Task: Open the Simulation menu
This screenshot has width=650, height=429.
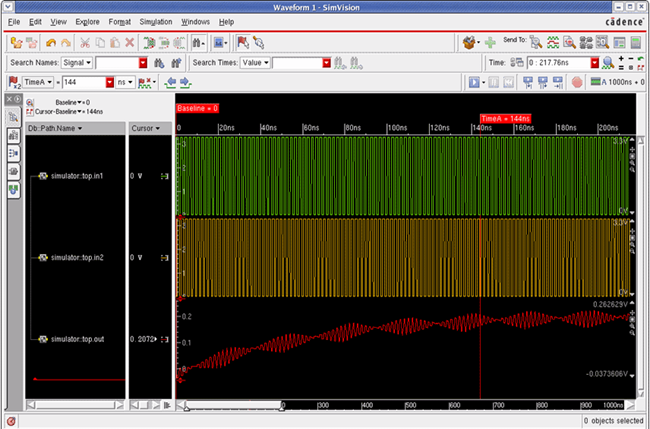Action: 155,21
